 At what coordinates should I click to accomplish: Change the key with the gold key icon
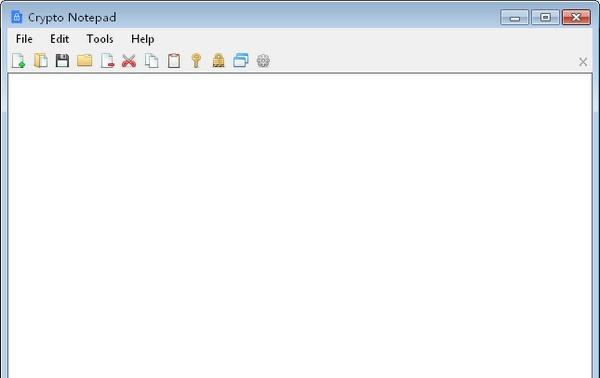coord(196,61)
